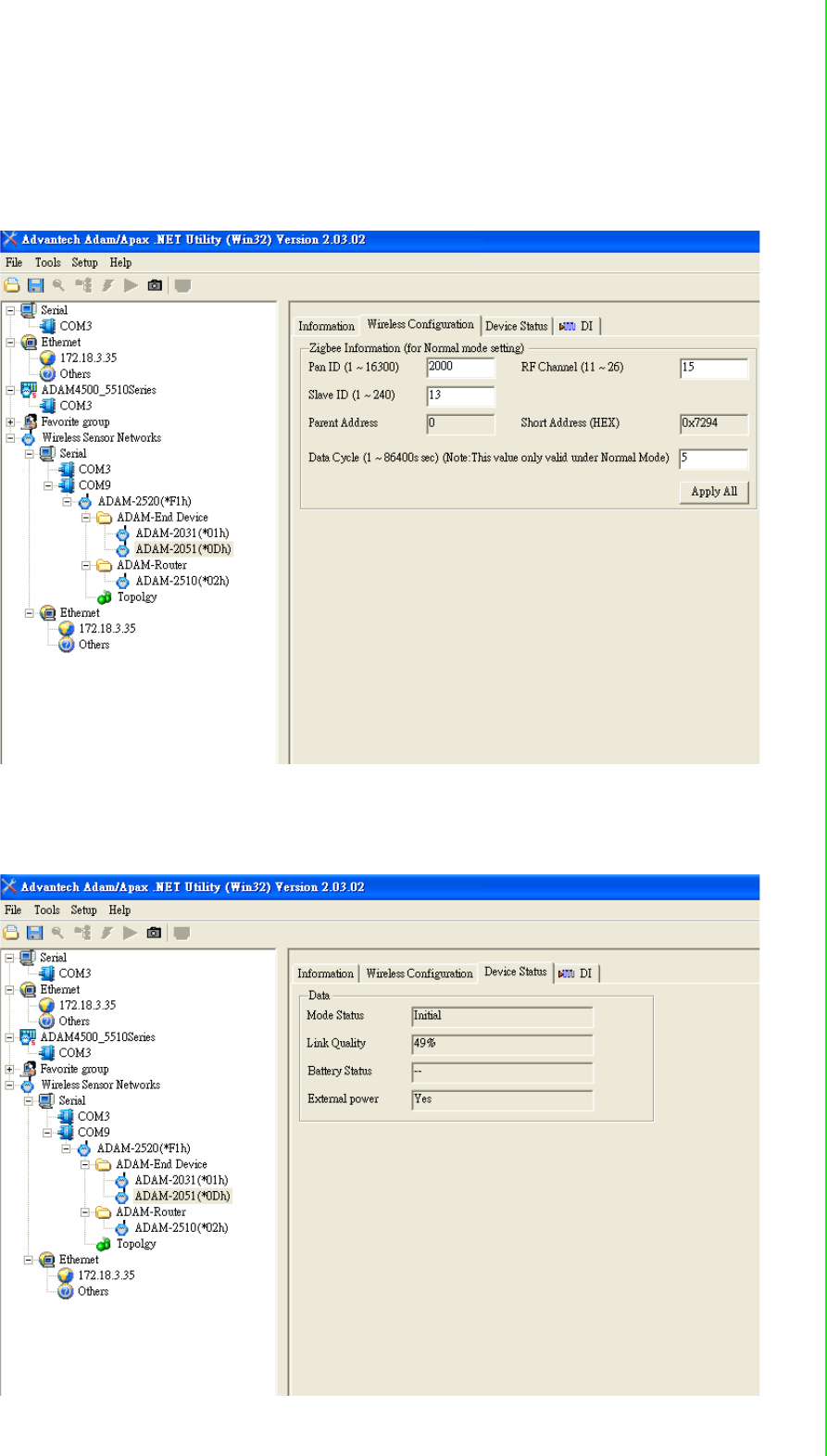Open File menu in Zigbee Information window
This screenshot has height=1456, width=827.
pos(14,262)
